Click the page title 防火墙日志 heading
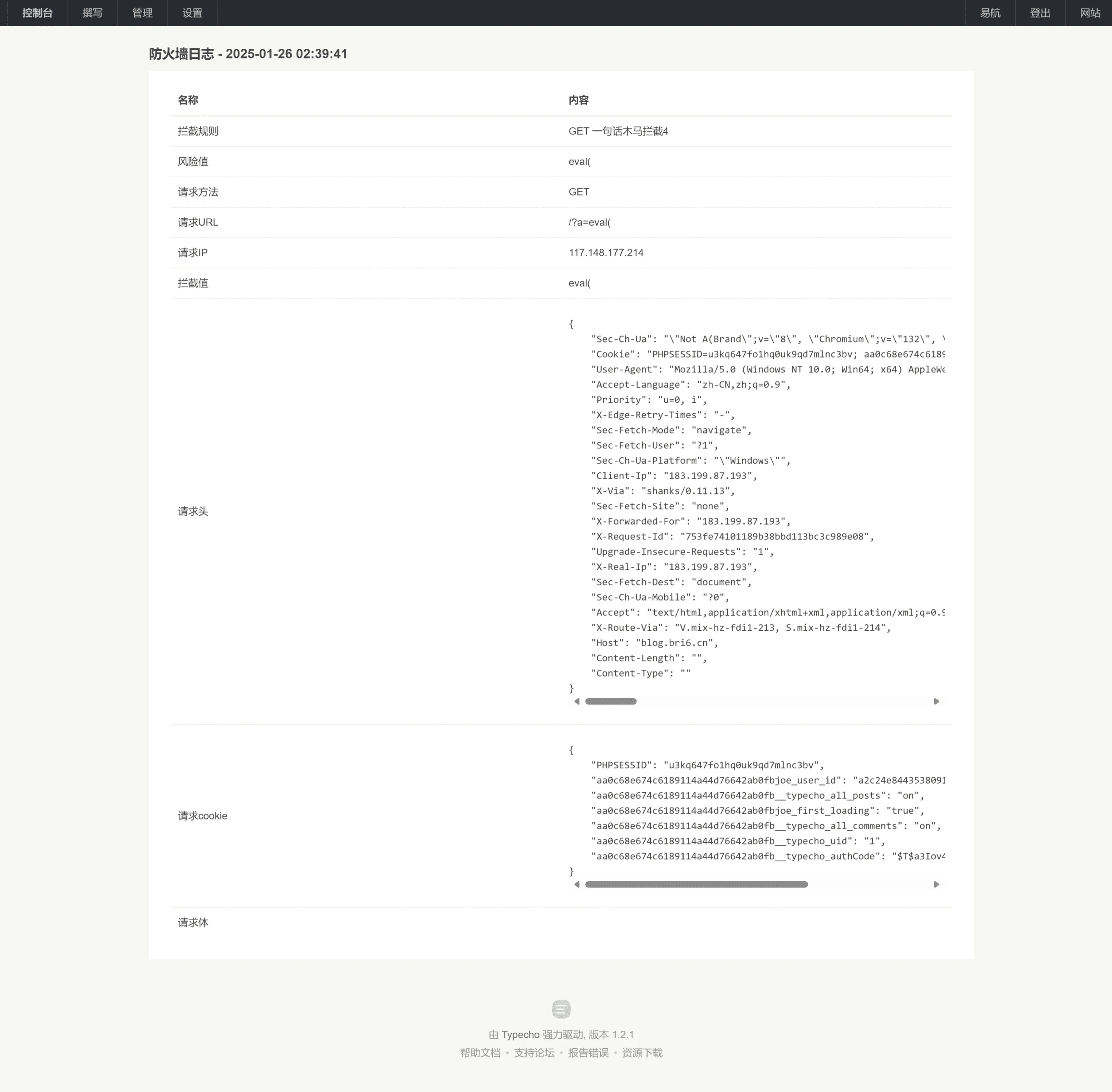Image resolution: width=1112 pixels, height=1092 pixels. [248, 54]
